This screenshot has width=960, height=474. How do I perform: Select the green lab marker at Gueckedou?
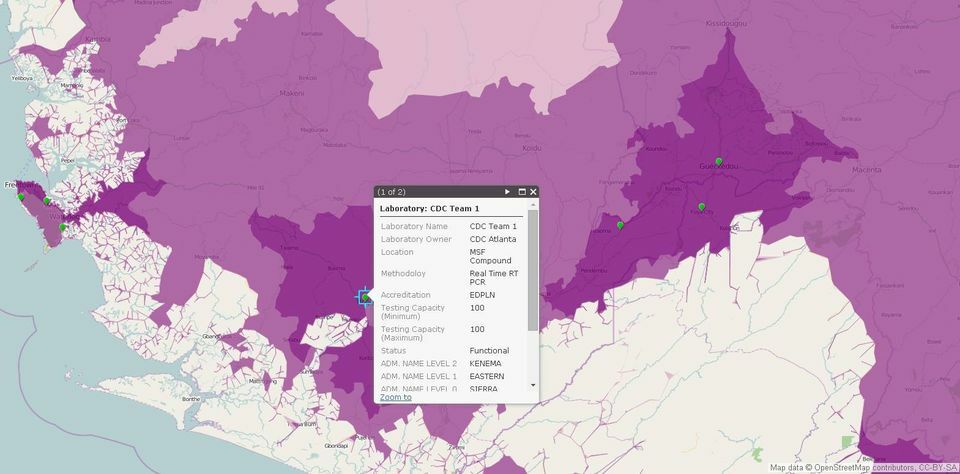719,161
